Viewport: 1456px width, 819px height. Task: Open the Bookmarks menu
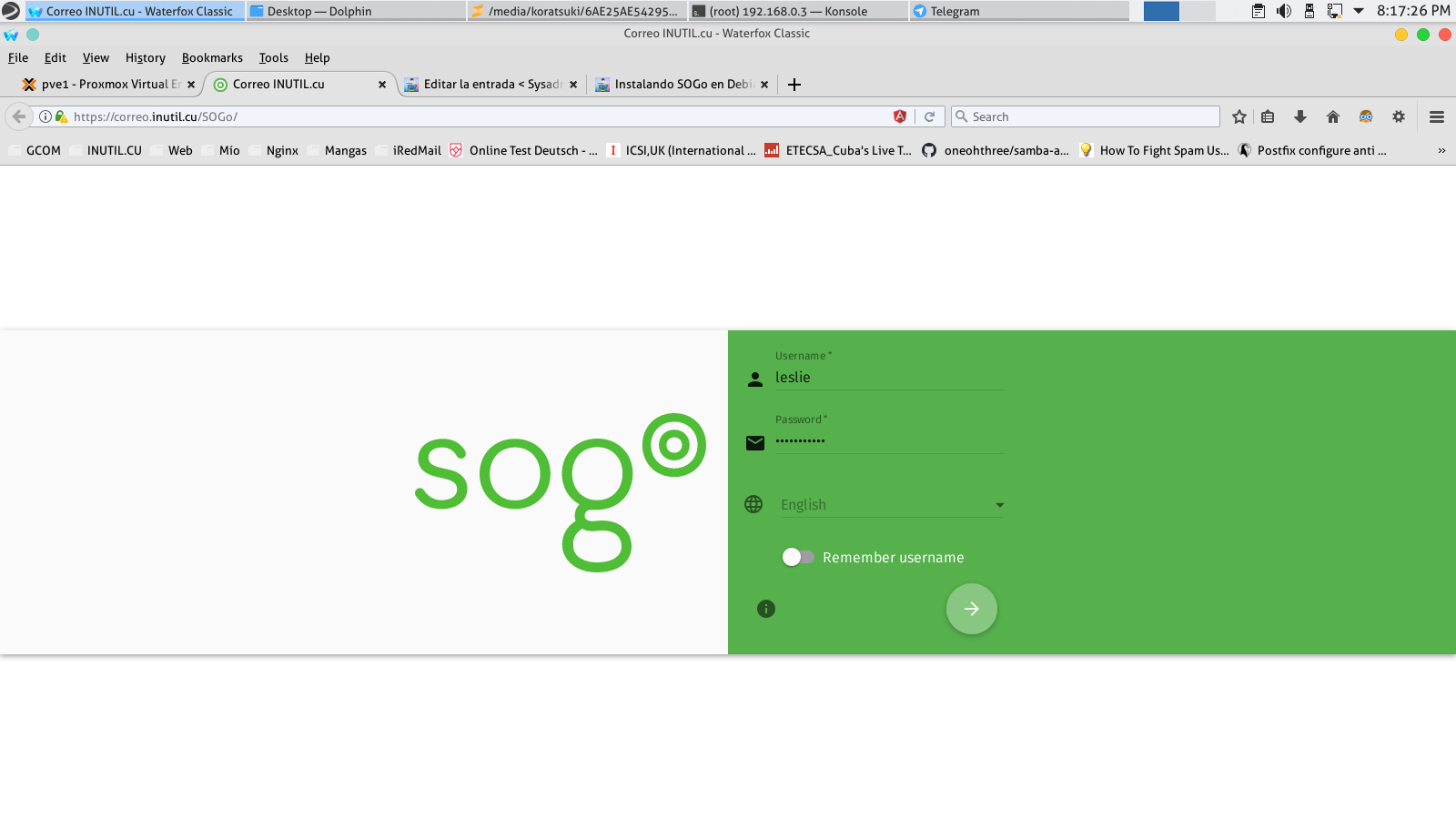tap(212, 57)
